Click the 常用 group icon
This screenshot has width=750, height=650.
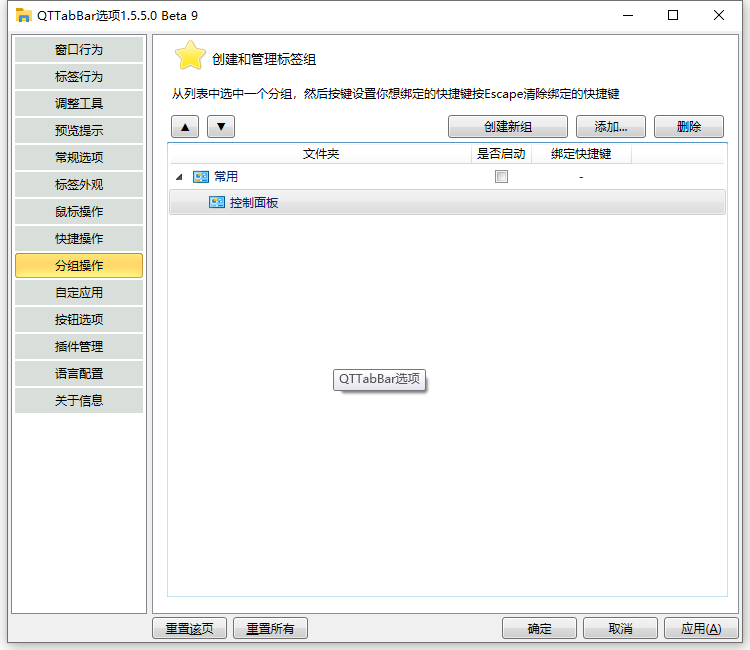[x=201, y=177]
